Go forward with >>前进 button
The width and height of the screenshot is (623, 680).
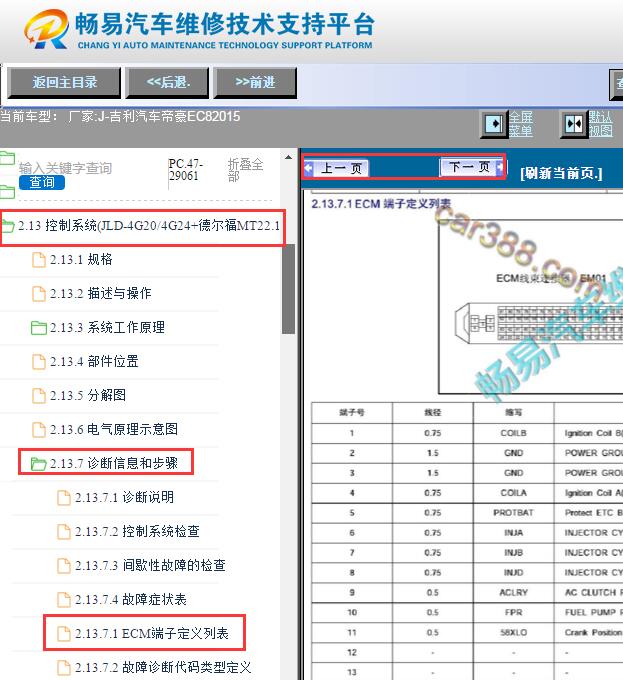[255, 82]
